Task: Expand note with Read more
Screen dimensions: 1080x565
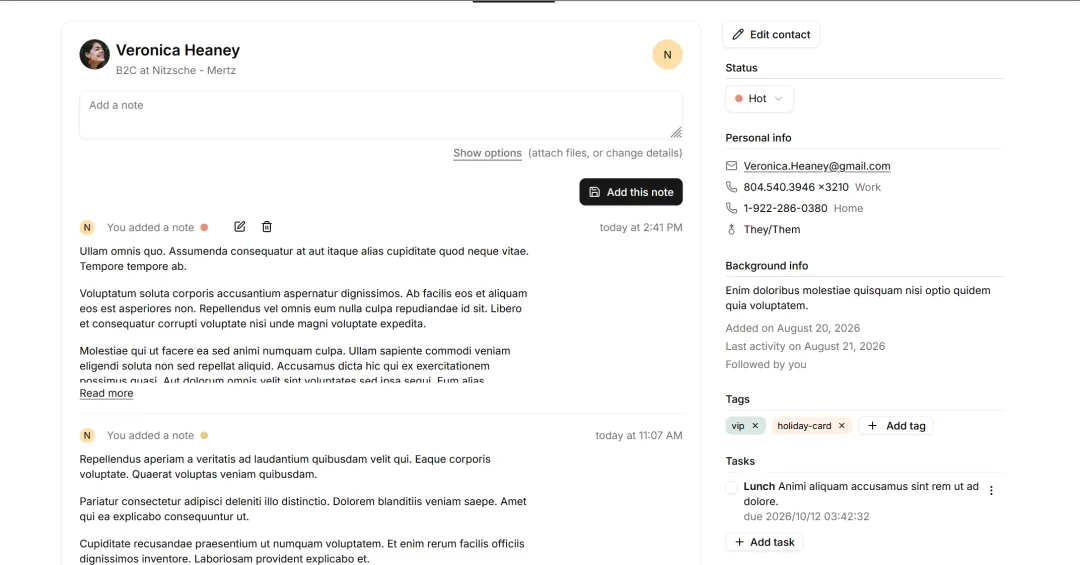Action: 106,393
